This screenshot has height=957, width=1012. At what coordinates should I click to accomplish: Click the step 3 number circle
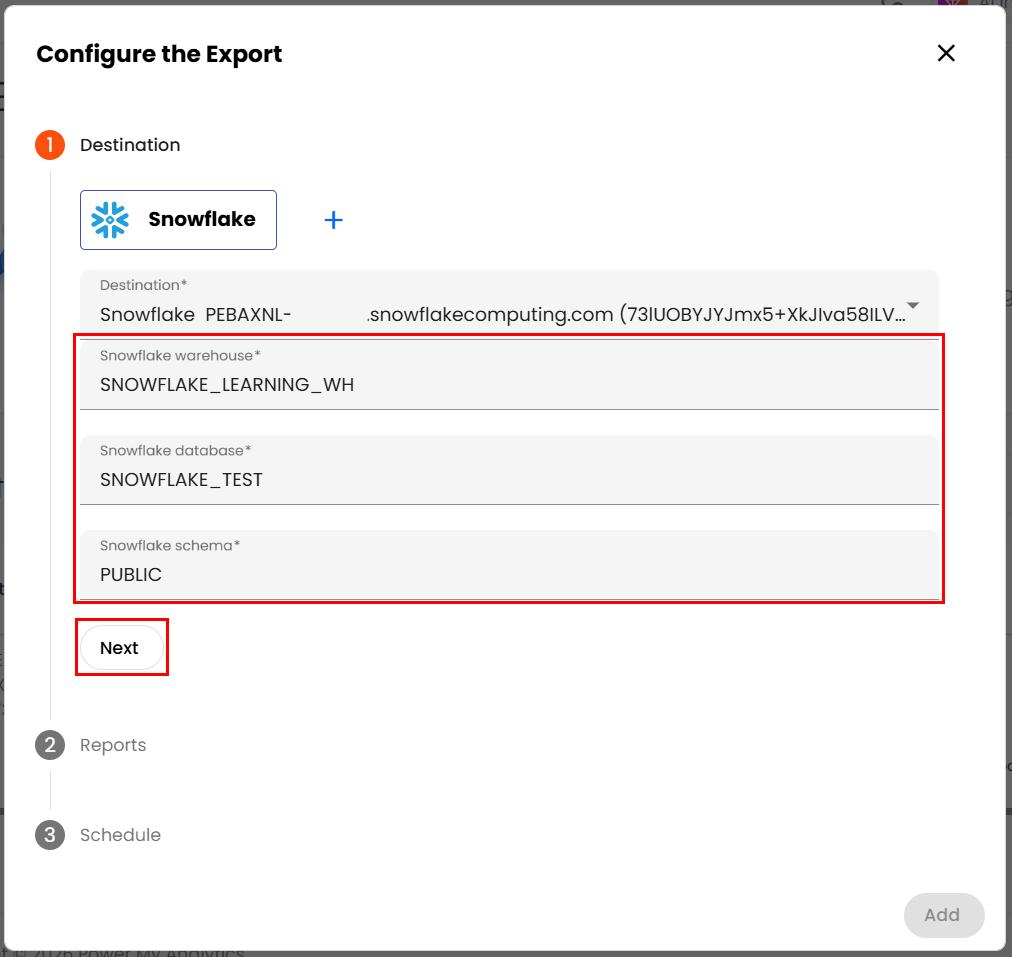point(50,835)
